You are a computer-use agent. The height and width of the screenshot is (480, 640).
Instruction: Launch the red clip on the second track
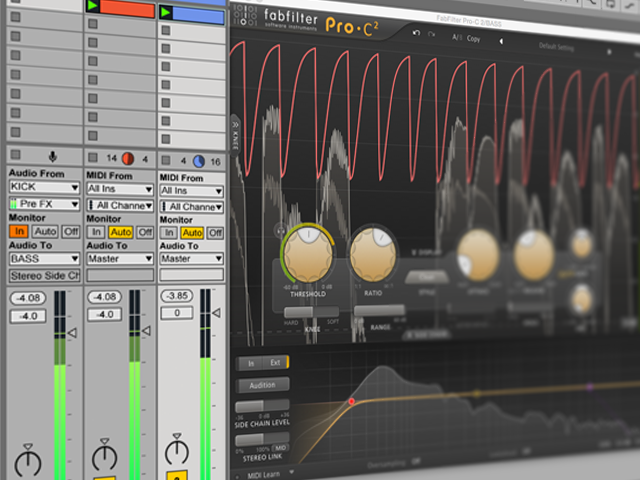pyautogui.click(x=93, y=6)
